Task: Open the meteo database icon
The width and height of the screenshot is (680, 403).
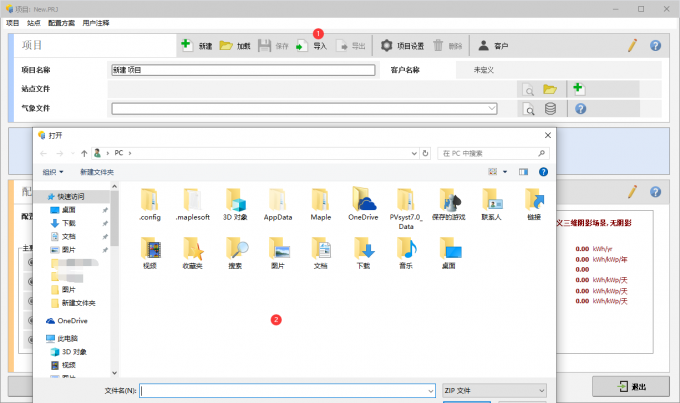Action: [x=550, y=108]
